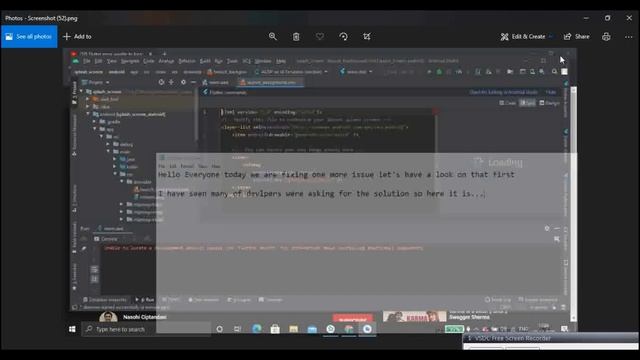Image resolution: width=640 pixels, height=360 pixels.
Task: Click the See all photos button
Action: click(x=29, y=36)
